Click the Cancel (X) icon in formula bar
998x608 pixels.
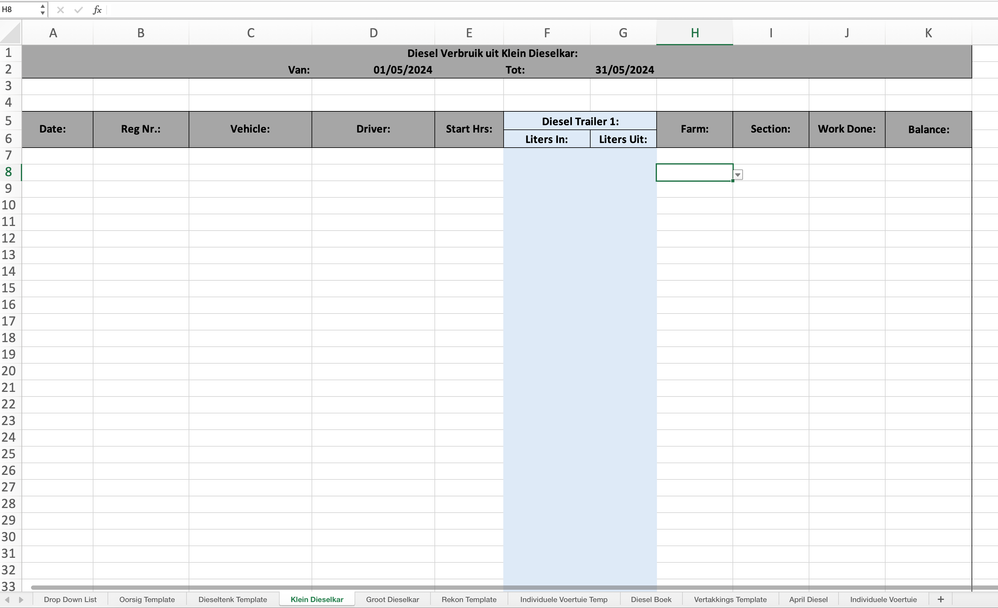[x=60, y=10]
